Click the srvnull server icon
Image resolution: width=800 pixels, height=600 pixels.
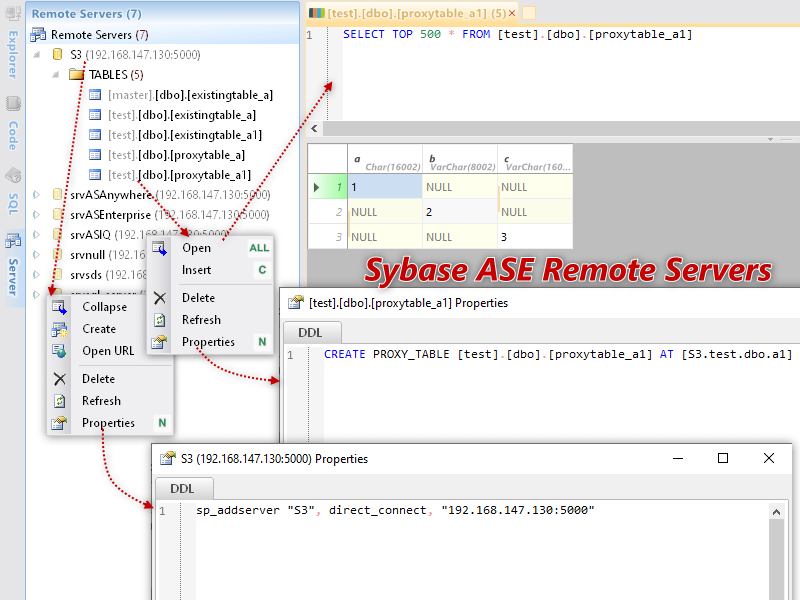pos(58,254)
